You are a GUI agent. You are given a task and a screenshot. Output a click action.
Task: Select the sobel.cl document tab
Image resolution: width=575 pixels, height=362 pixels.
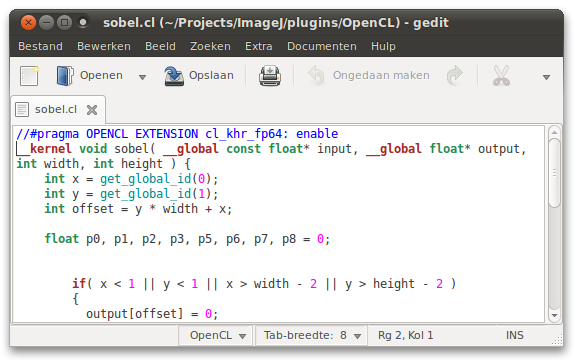56,109
